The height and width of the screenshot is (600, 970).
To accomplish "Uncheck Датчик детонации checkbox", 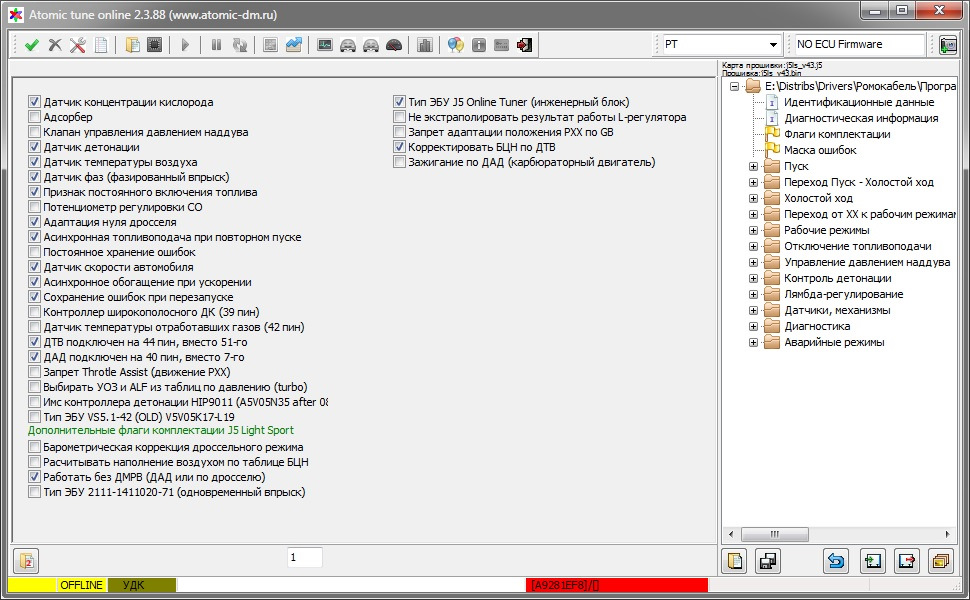I will pyautogui.click(x=35, y=147).
